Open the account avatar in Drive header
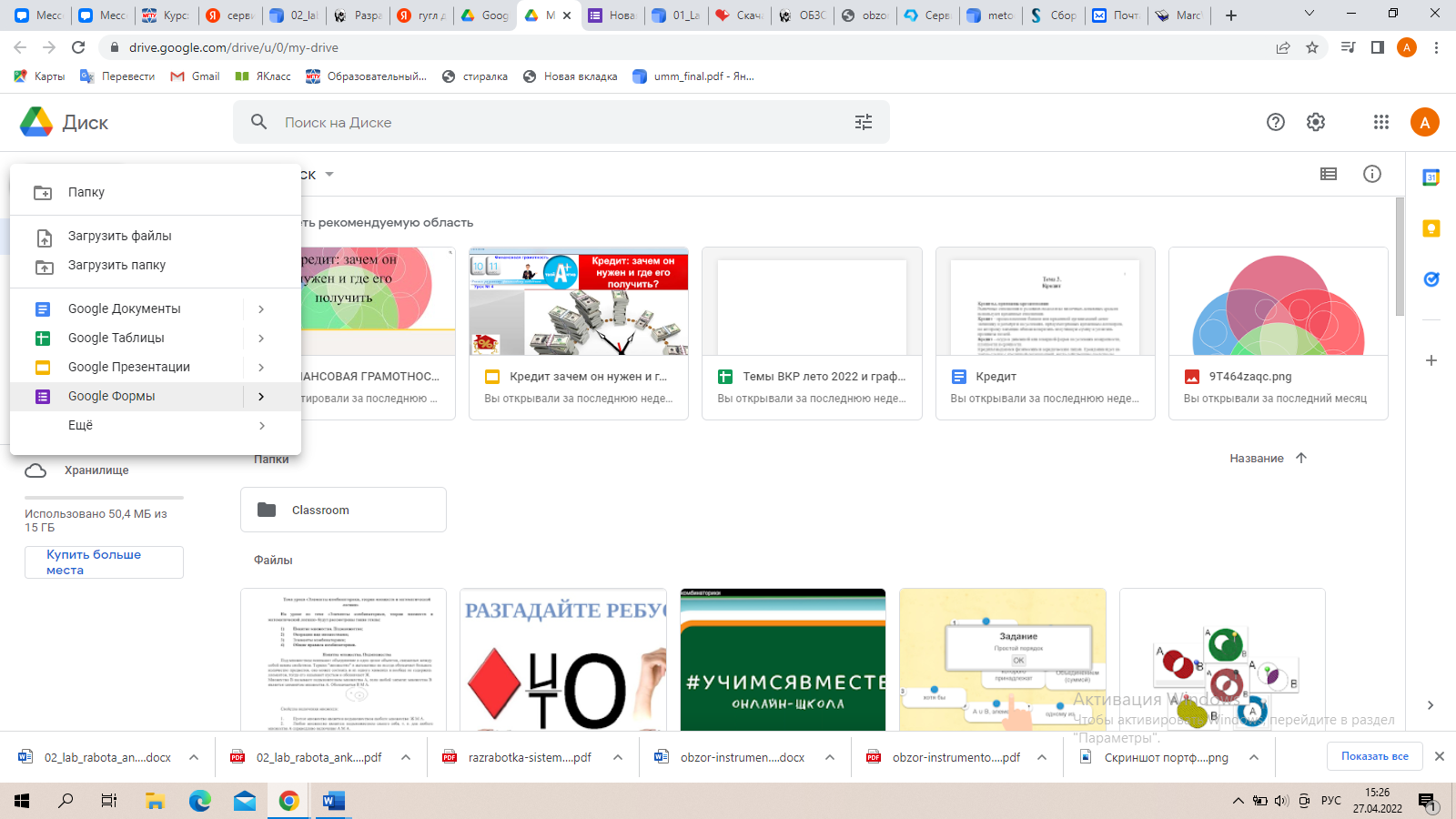 click(x=1424, y=122)
